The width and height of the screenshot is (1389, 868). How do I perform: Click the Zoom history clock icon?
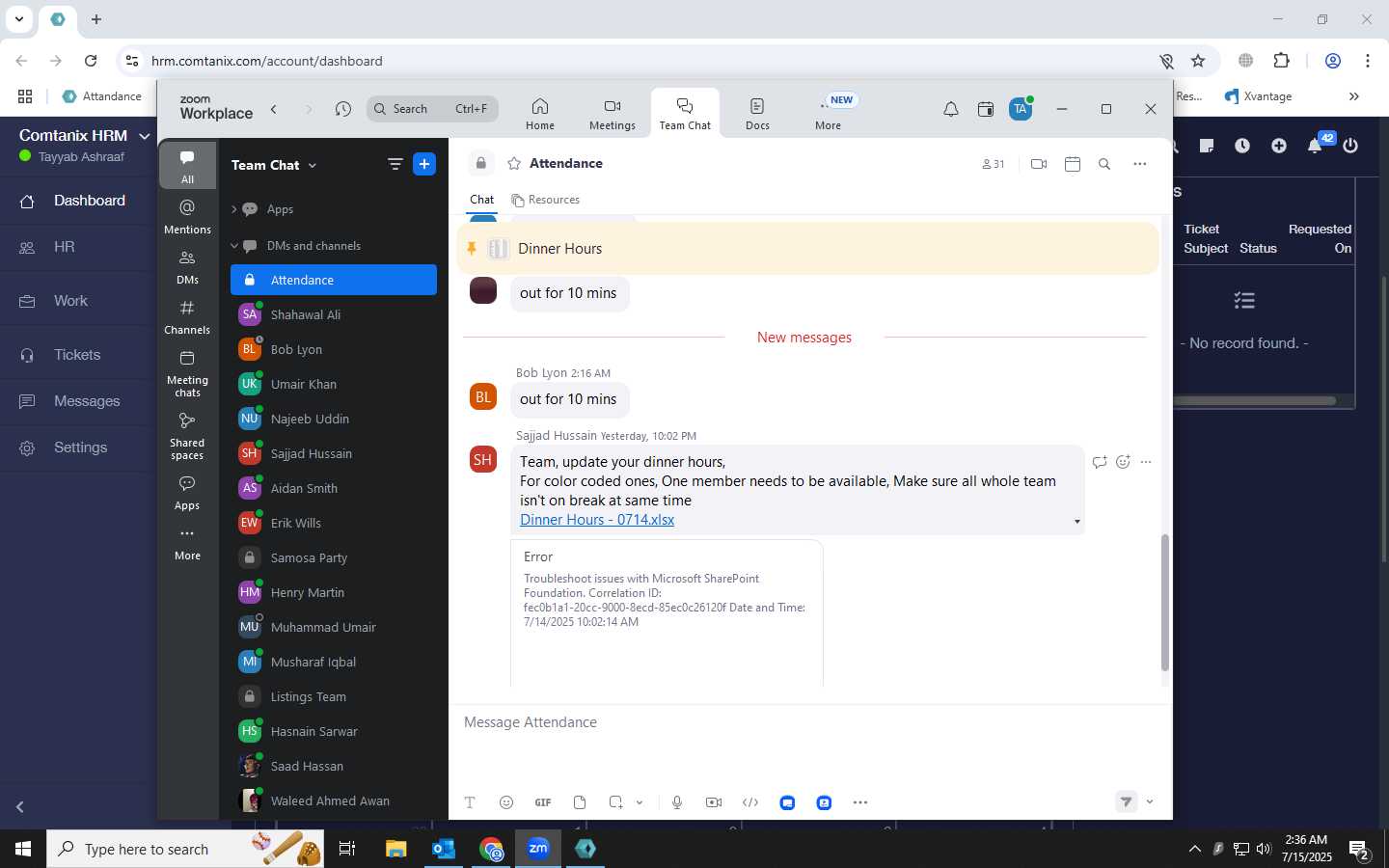(x=343, y=109)
